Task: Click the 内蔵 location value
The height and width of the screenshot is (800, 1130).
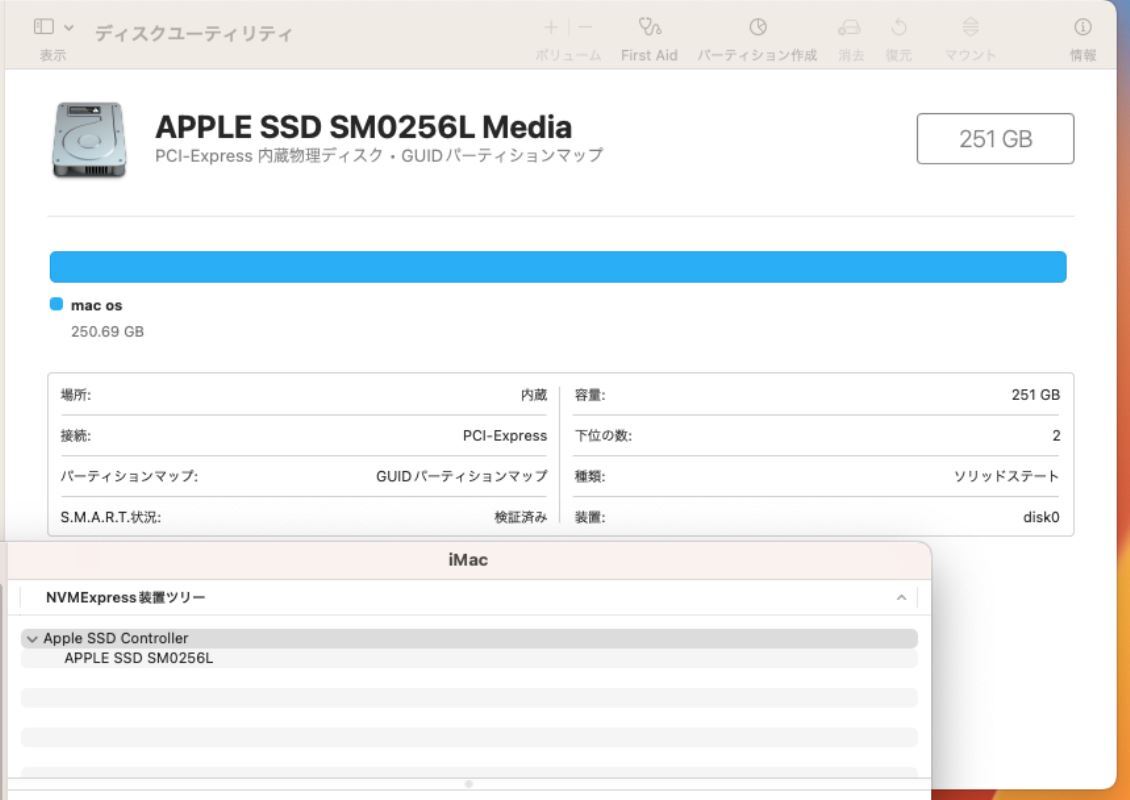Action: tap(534, 395)
